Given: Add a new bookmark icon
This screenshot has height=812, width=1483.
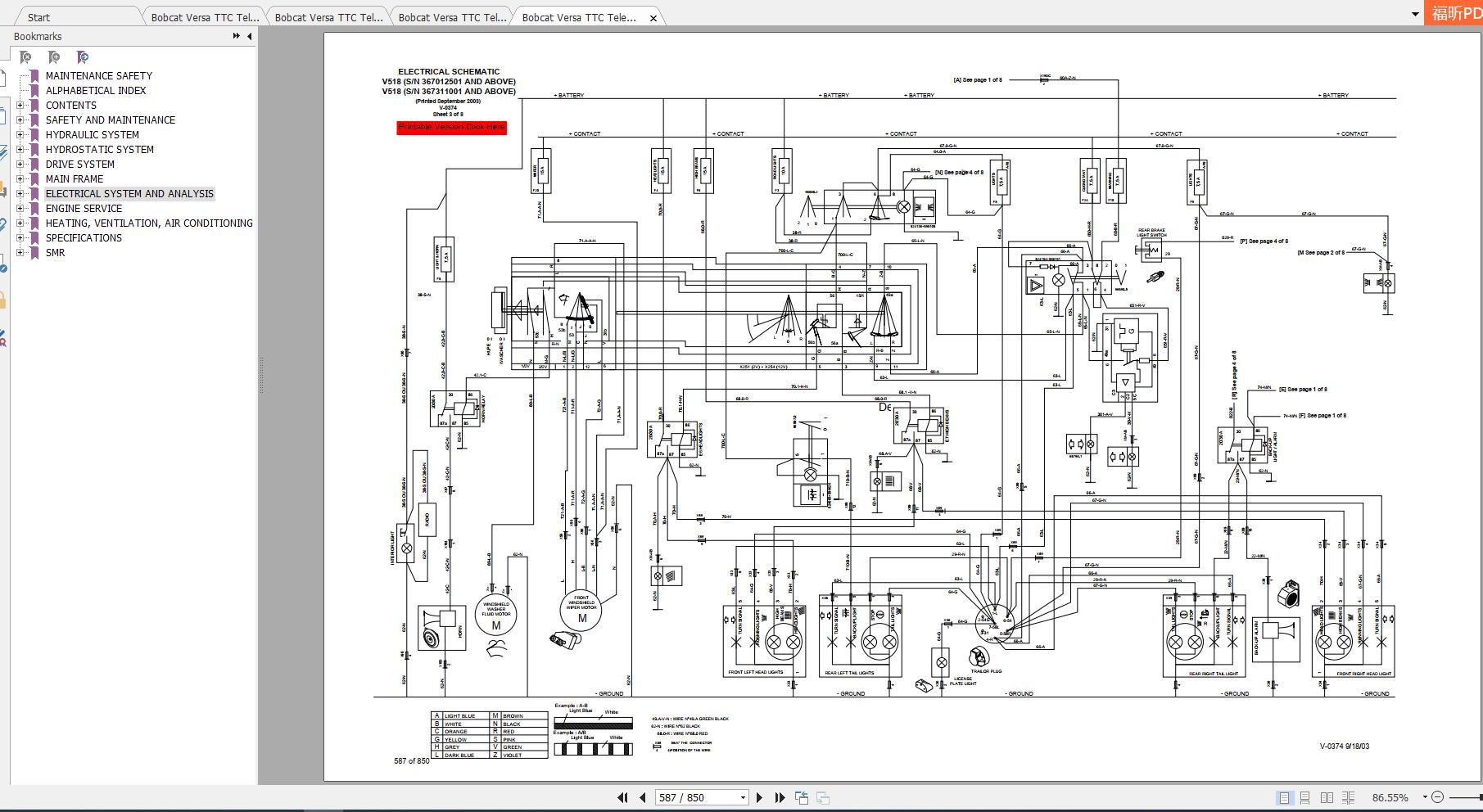Looking at the screenshot, I should [x=53, y=57].
